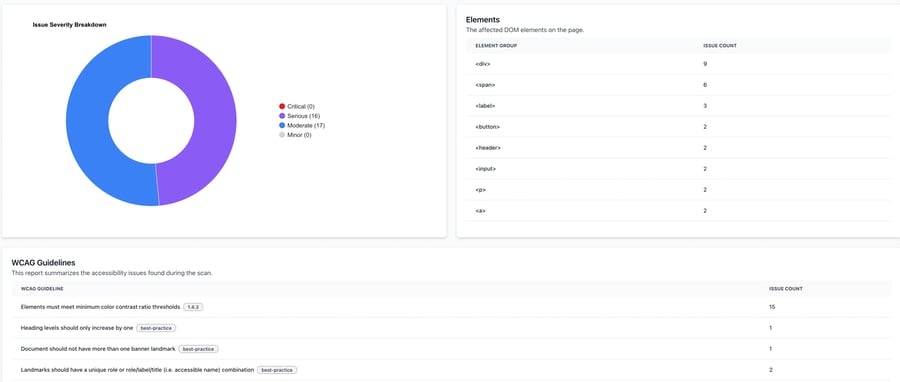
Task: Click the blue Moderate legend dot
Action: (x=282, y=125)
